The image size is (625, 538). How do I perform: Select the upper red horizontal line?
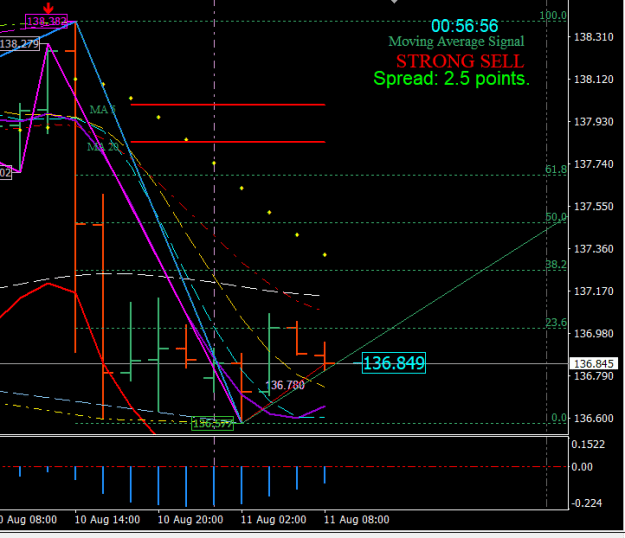228,105
